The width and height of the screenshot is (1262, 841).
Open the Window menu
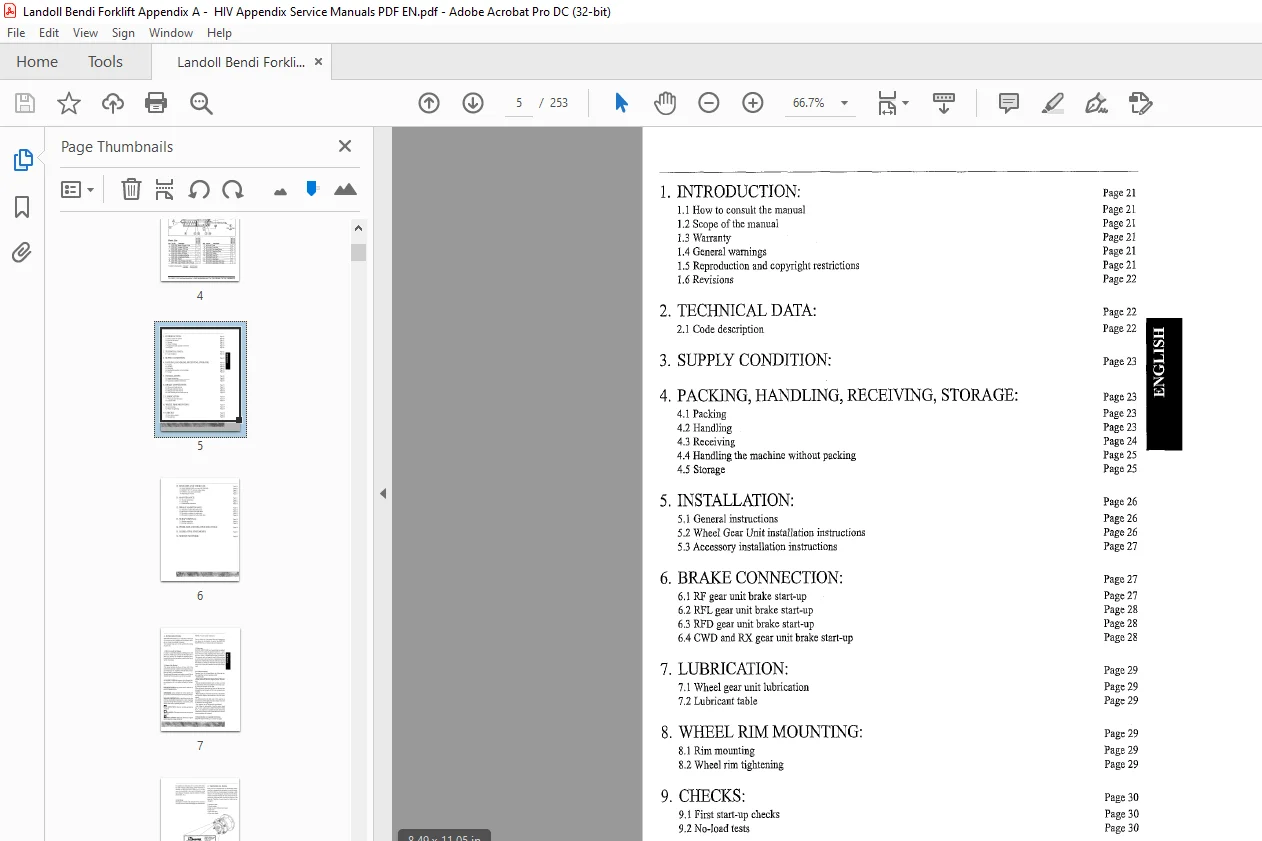point(171,33)
